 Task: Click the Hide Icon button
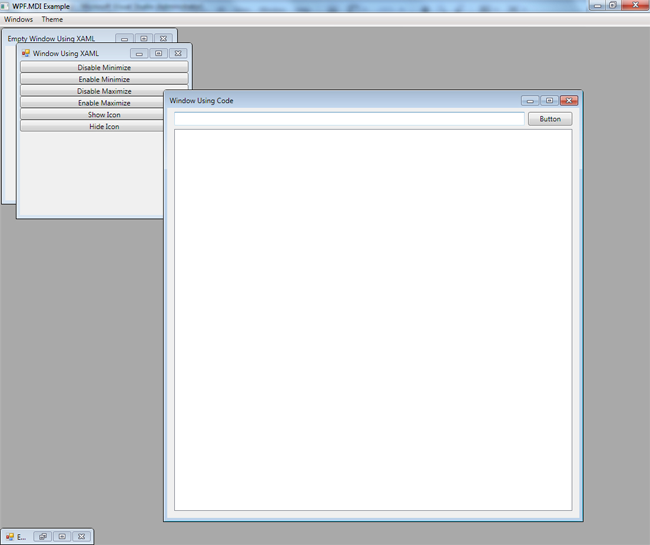pos(92,126)
